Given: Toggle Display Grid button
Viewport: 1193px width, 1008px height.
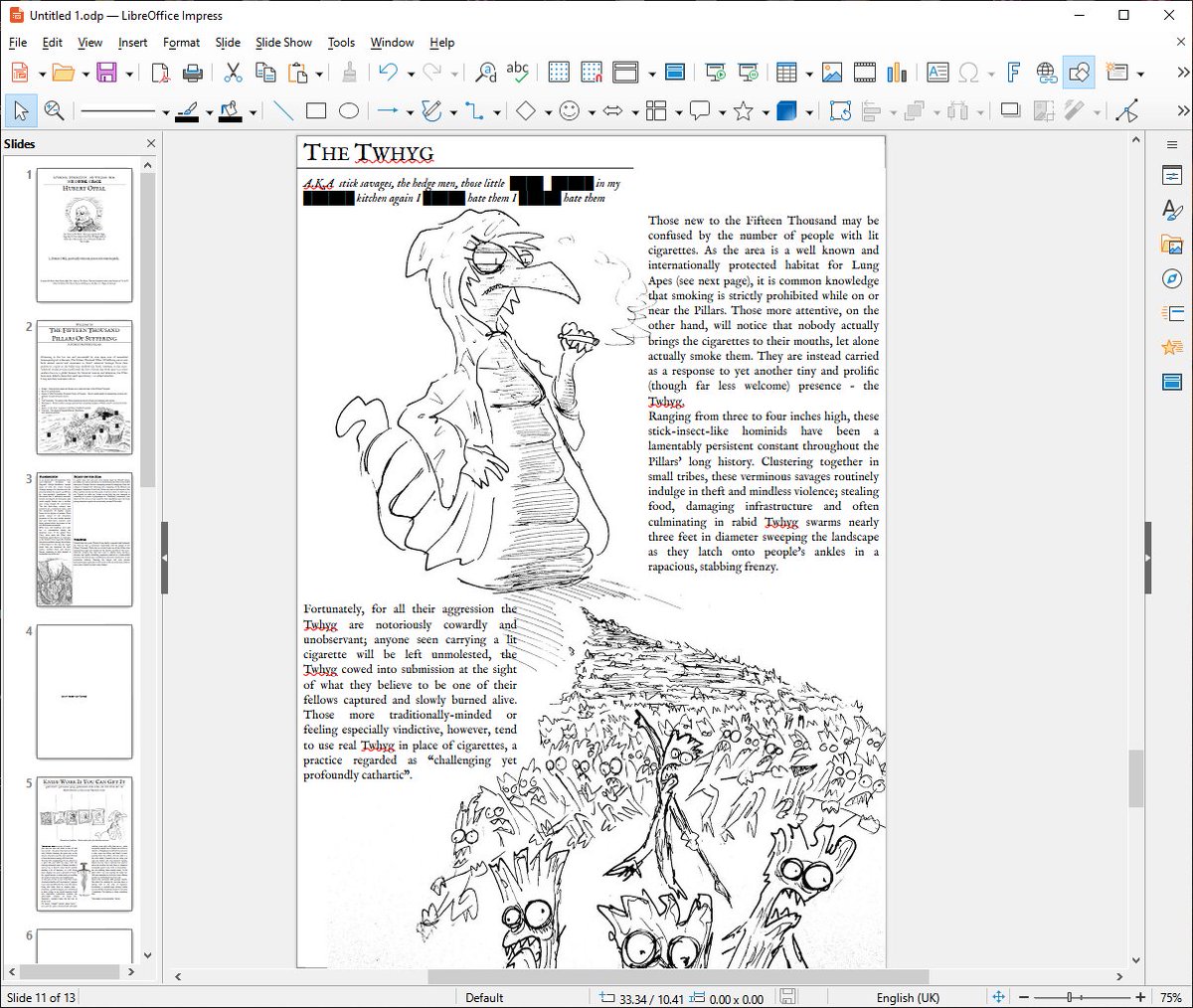Looking at the screenshot, I should coord(559,73).
